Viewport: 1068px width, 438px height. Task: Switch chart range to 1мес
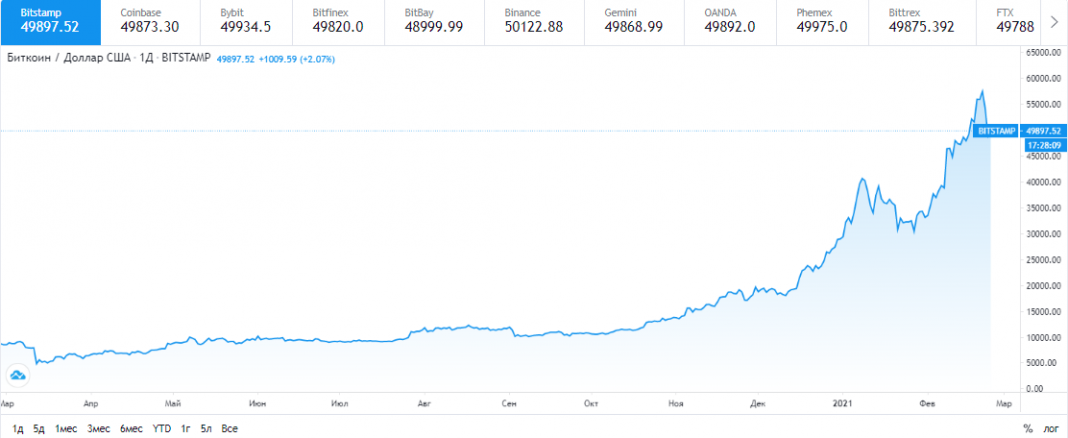pos(66,428)
